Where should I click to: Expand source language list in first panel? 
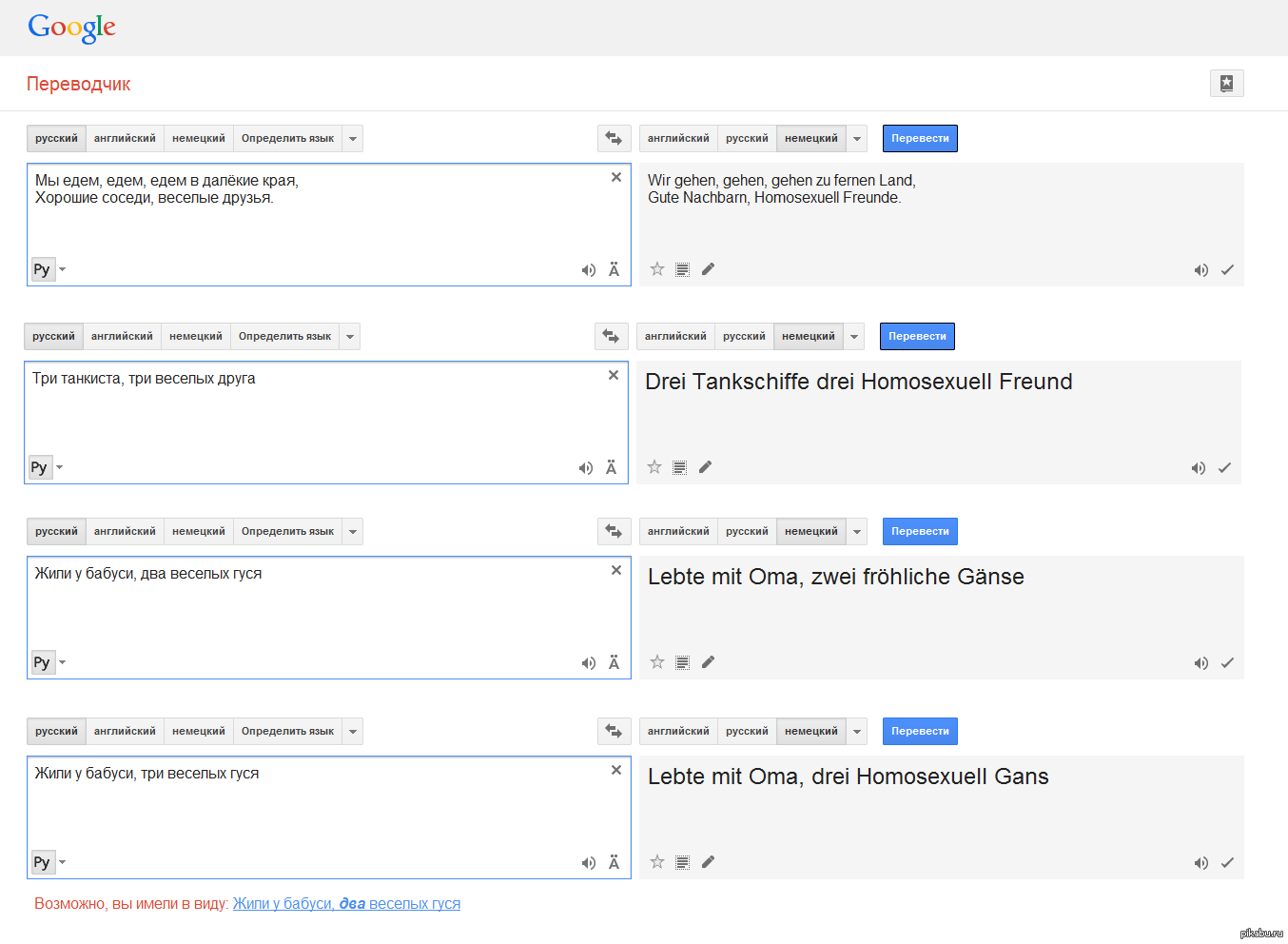click(353, 139)
